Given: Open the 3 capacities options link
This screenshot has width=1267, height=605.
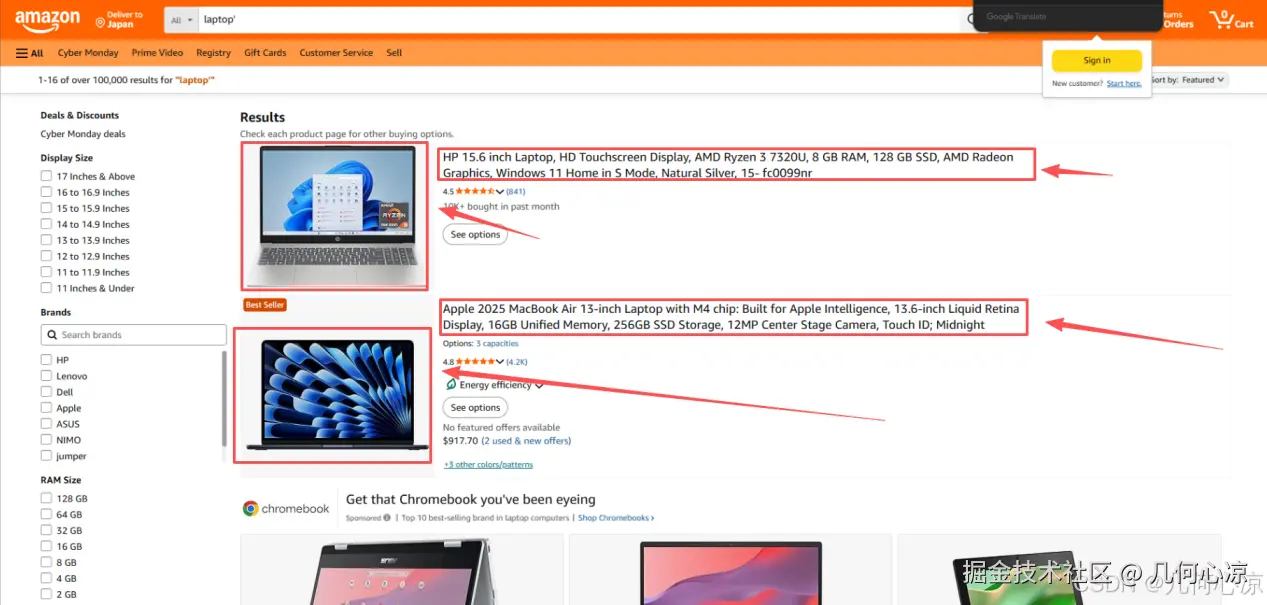Looking at the screenshot, I should (497, 344).
